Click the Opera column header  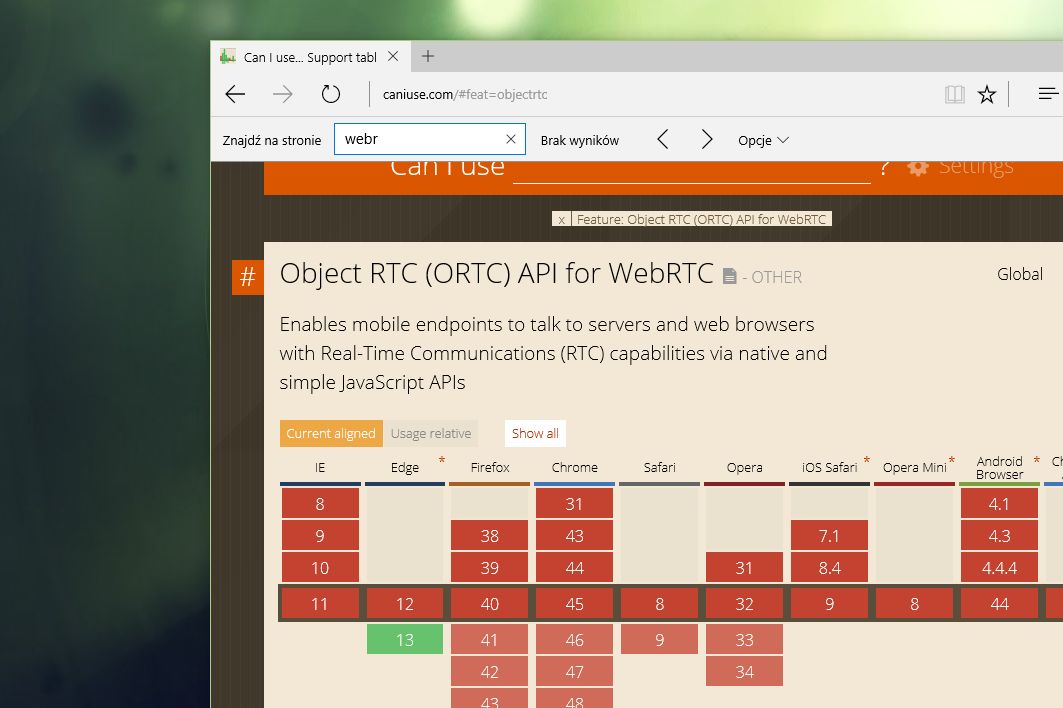coord(744,467)
